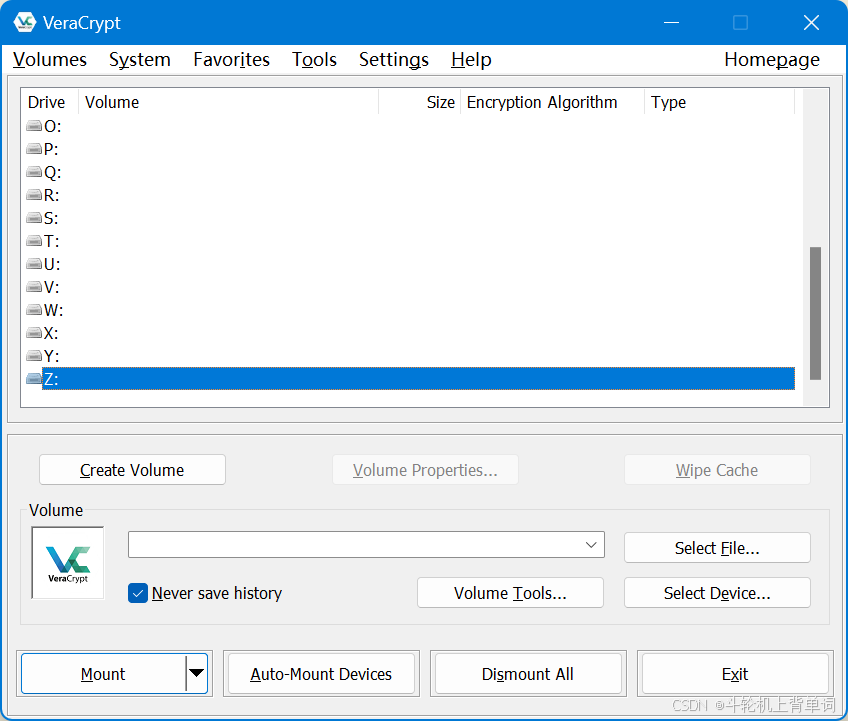Viewport: 848px width, 721px height.
Task: Click Volume Properties button
Action: click(425, 469)
